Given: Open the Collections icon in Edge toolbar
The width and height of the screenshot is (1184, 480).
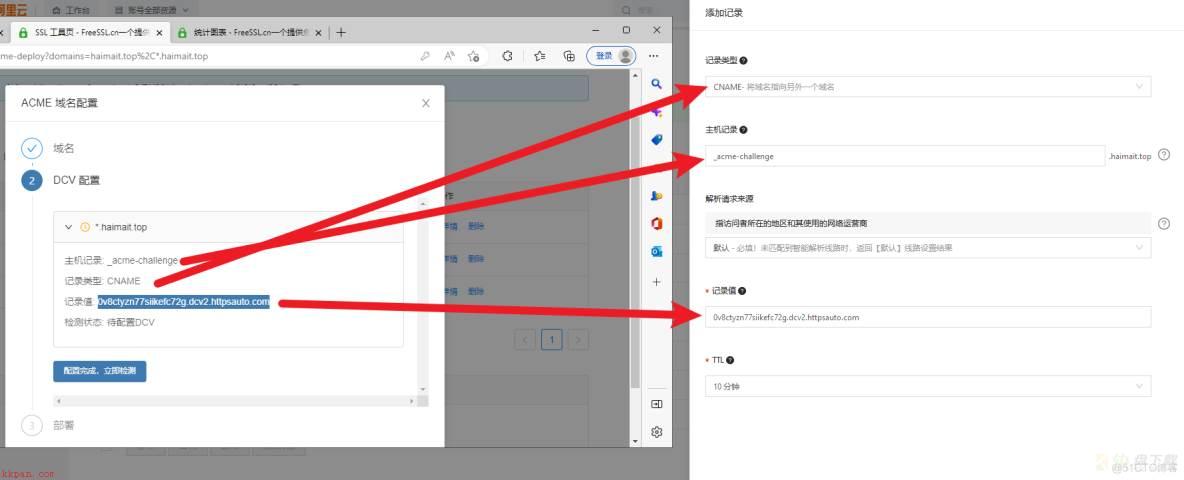Looking at the screenshot, I should pos(569,56).
